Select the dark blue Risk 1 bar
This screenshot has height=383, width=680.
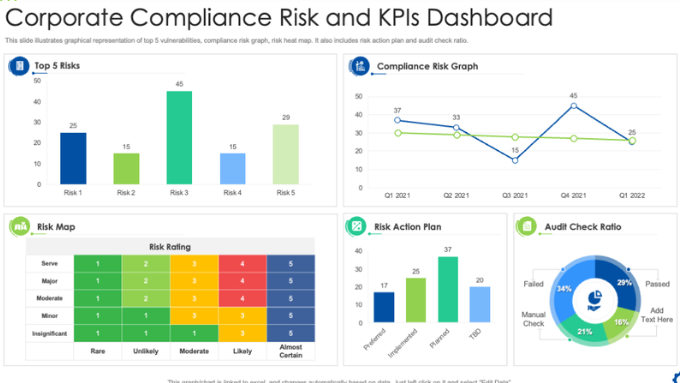click(x=73, y=158)
